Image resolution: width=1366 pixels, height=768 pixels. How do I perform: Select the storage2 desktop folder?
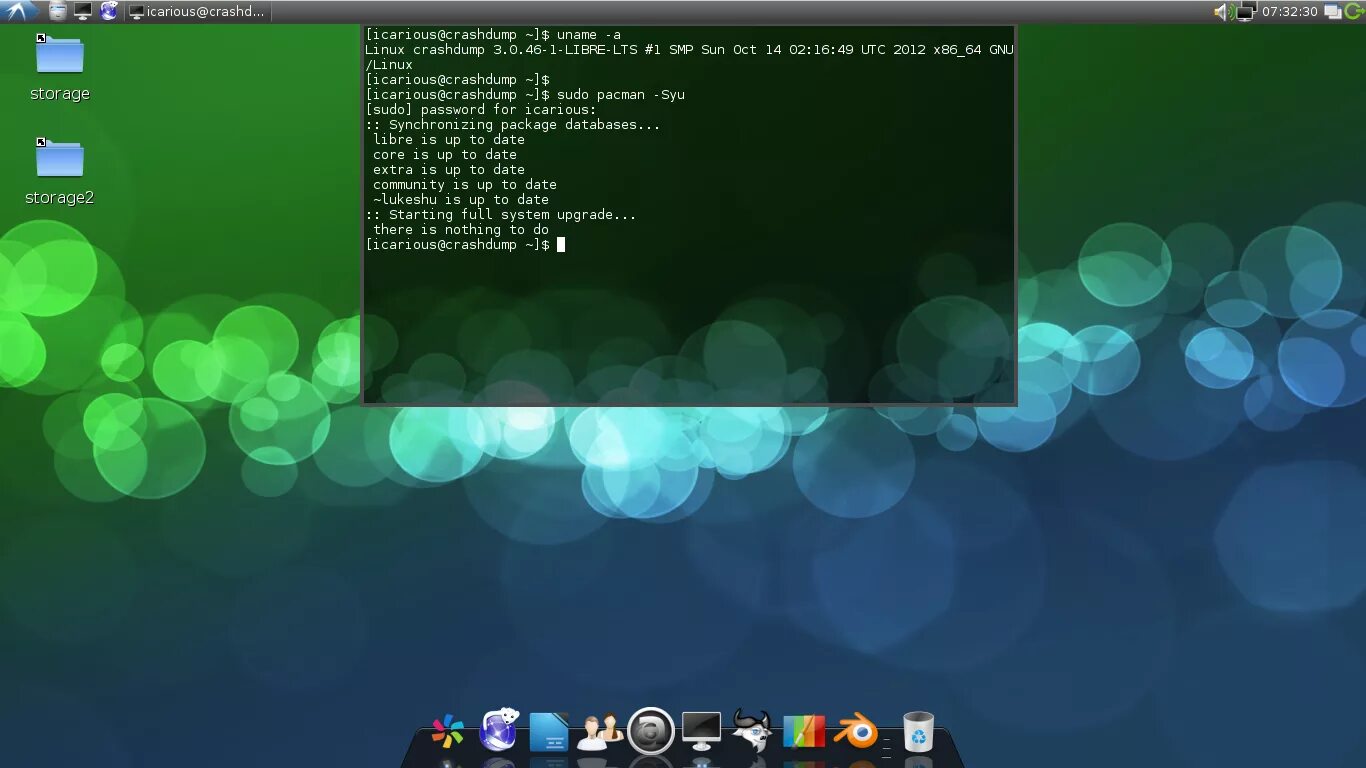60,172
